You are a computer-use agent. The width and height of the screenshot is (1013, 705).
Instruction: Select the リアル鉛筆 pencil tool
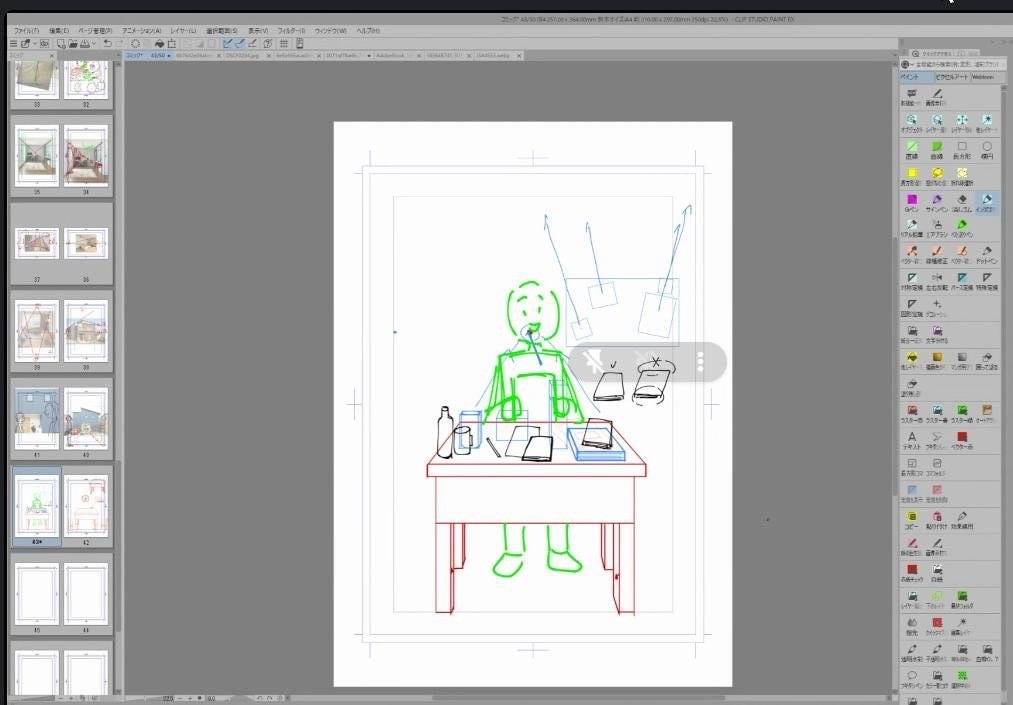(912, 229)
